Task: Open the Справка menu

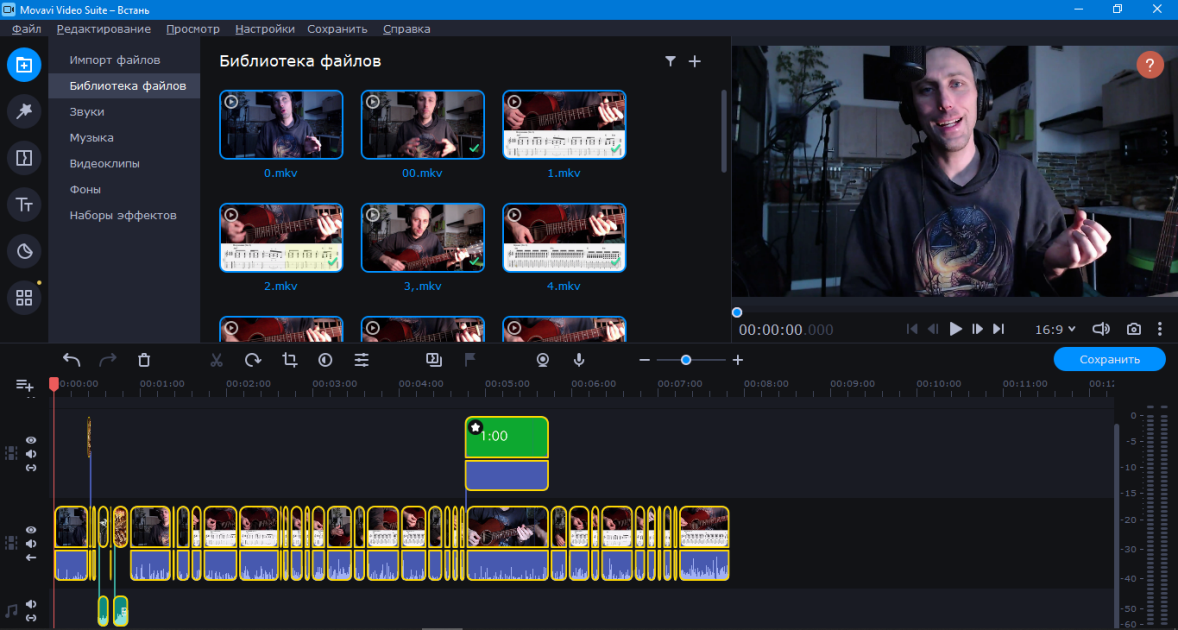Action: [406, 29]
